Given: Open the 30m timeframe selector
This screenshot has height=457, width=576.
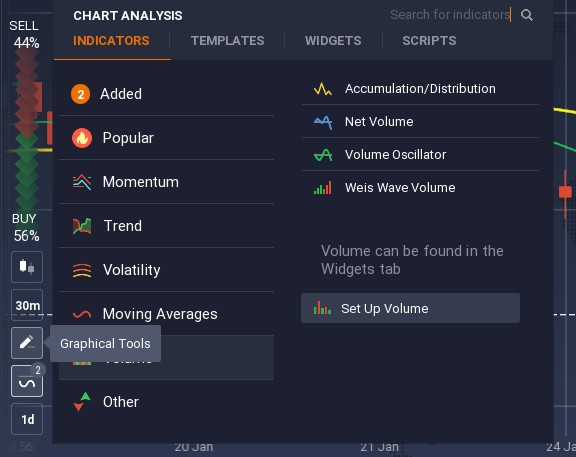Looking at the screenshot, I should point(27,305).
